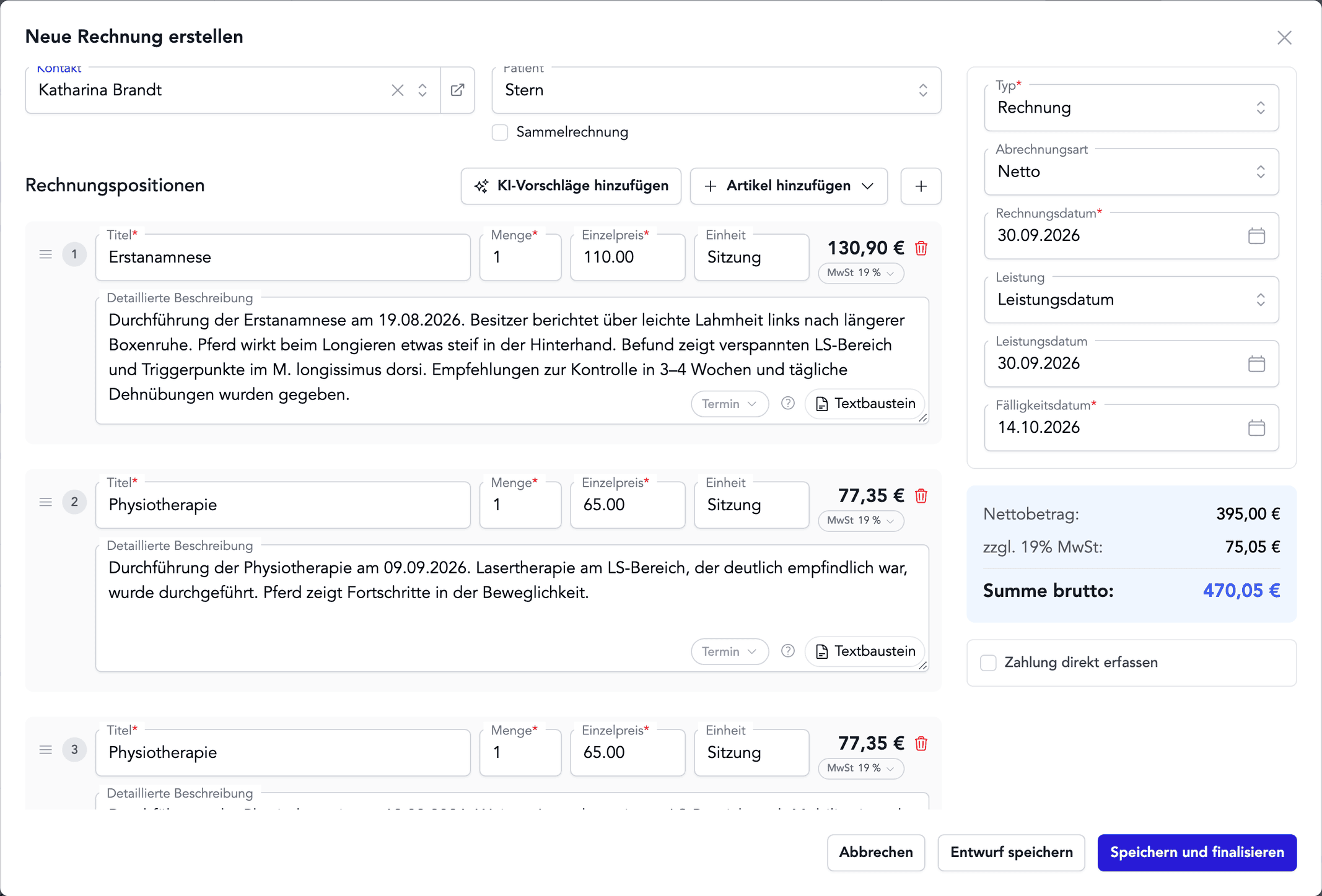Click Entwurf speichern

[x=1011, y=853]
